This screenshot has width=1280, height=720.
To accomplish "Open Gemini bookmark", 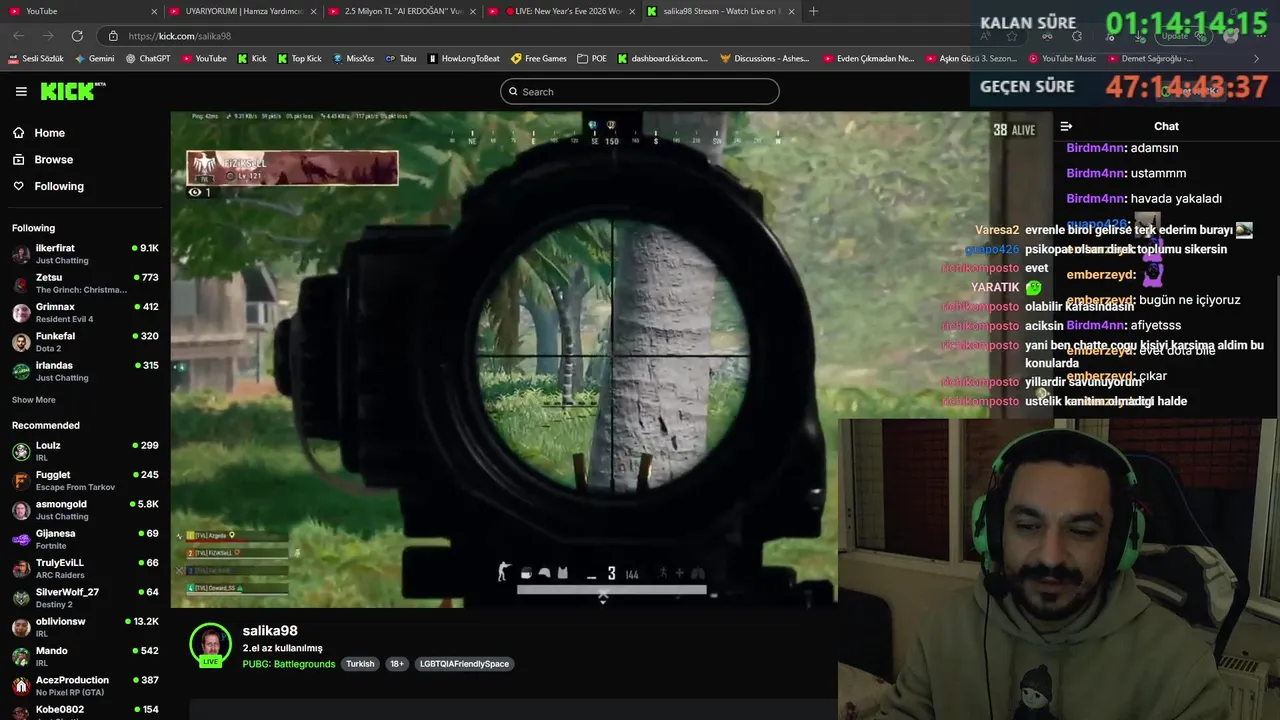I will click(95, 59).
